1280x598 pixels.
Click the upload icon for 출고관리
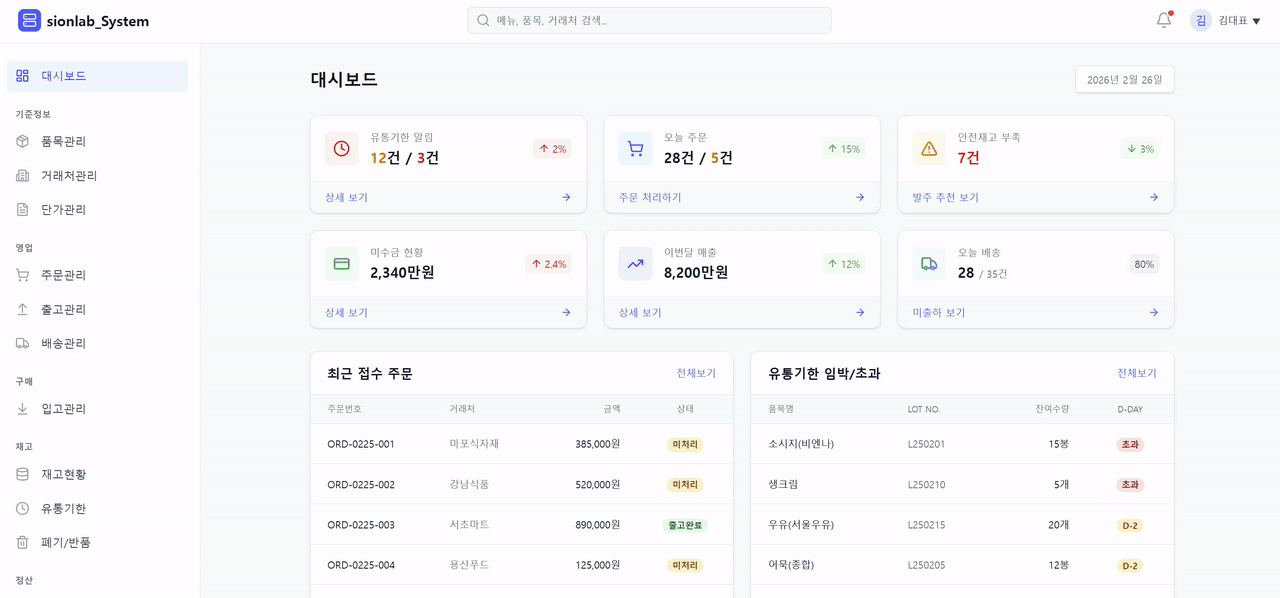click(x=22, y=309)
